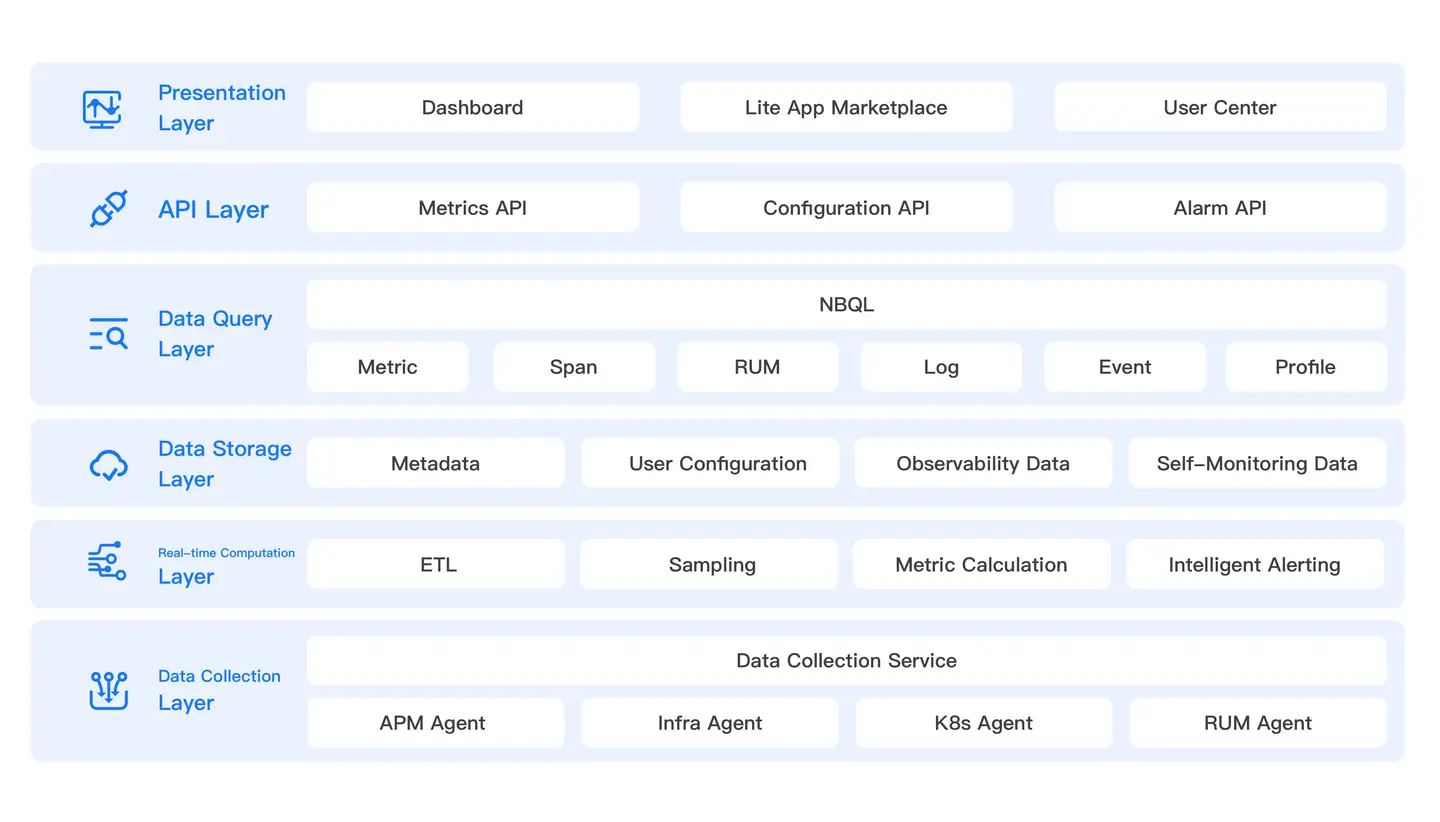Image resolution: width=1440 pixels, height=822 pixels.
Task: Select the Span query type
Action: (574, 367)
